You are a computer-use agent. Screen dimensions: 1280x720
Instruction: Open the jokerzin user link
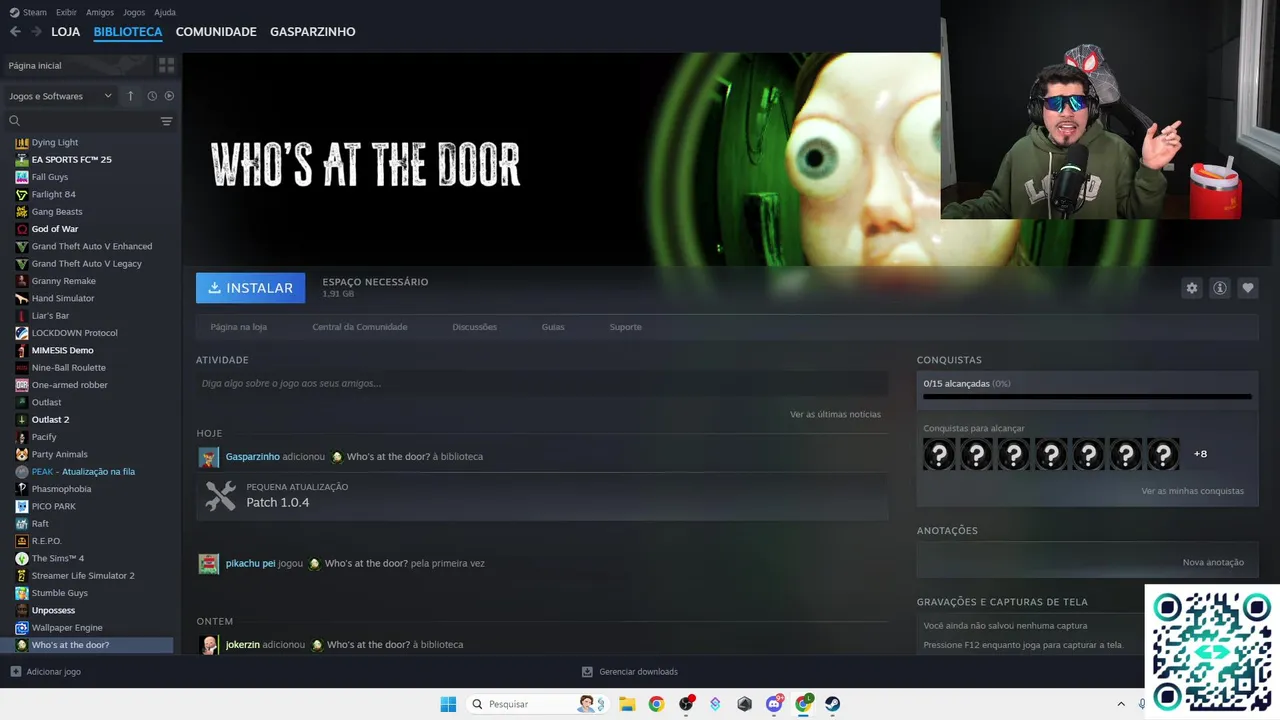[x=242, y=645]
